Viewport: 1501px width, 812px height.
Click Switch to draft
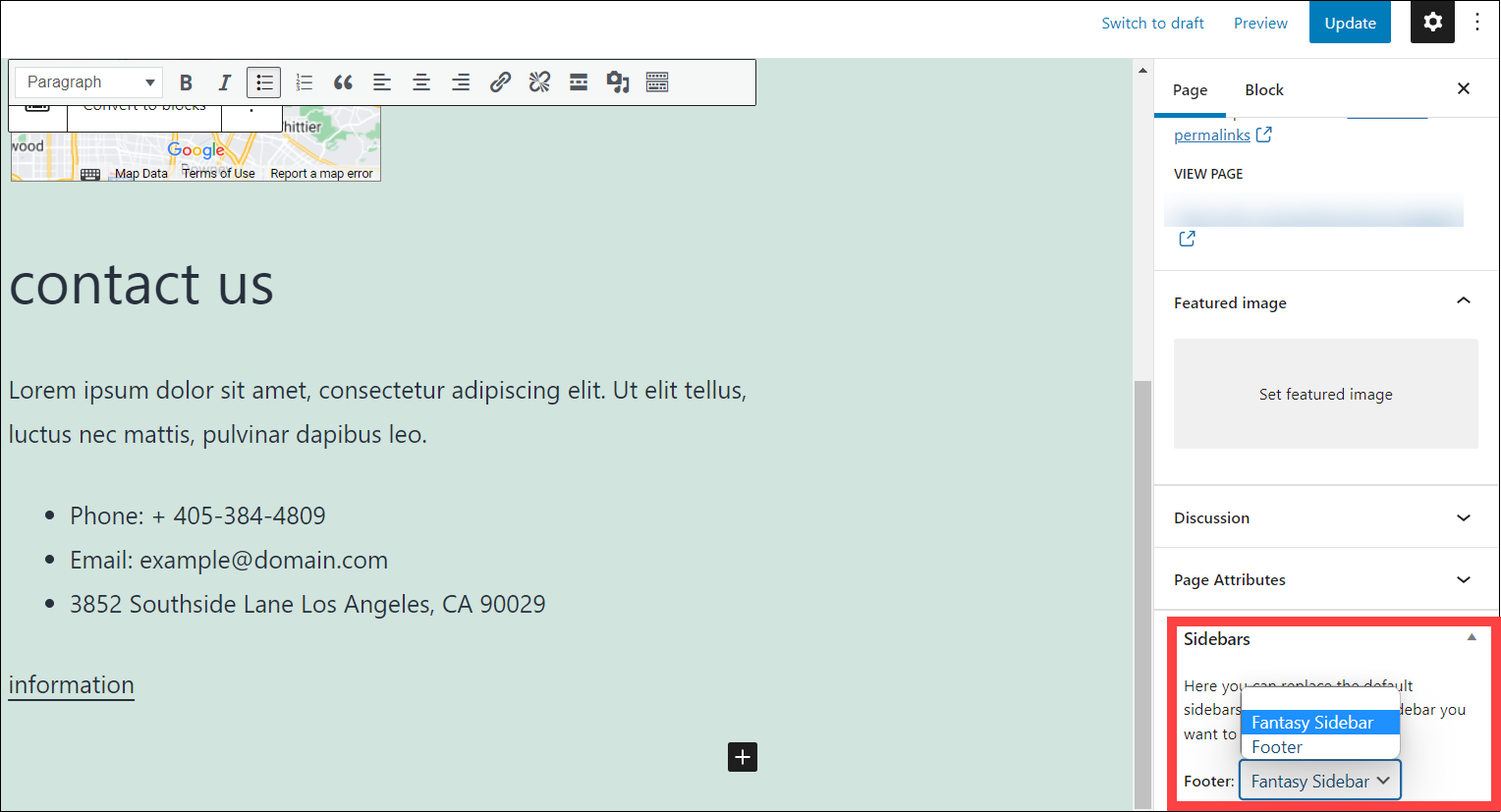1152,23
